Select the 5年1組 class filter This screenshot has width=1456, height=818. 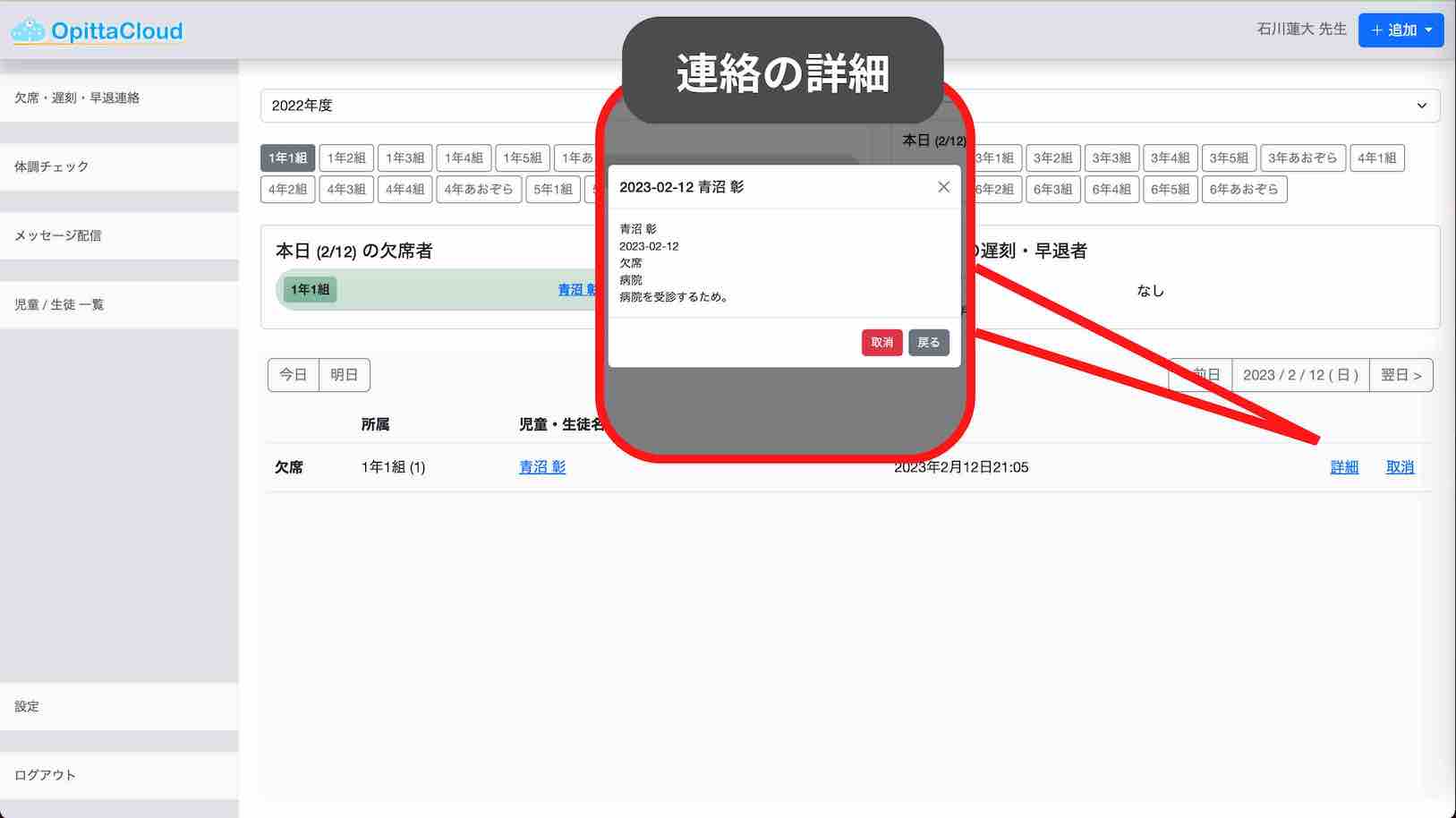pyautogui.click(x=553, y=189)
